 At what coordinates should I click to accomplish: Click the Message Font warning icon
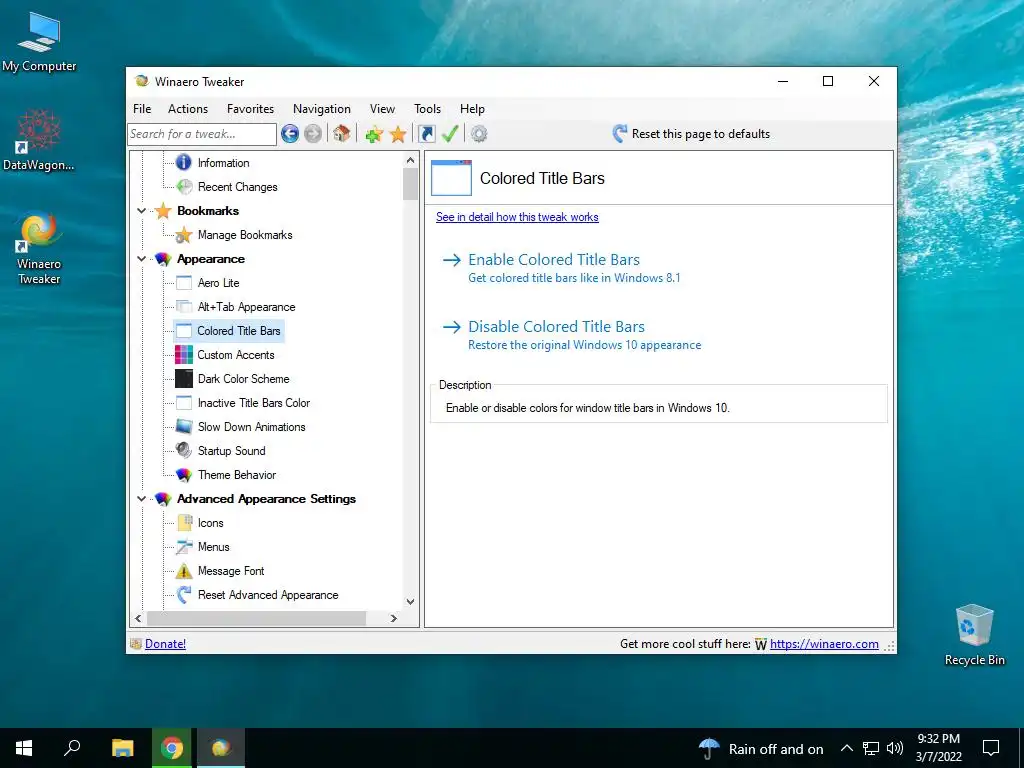click(184, 571)
